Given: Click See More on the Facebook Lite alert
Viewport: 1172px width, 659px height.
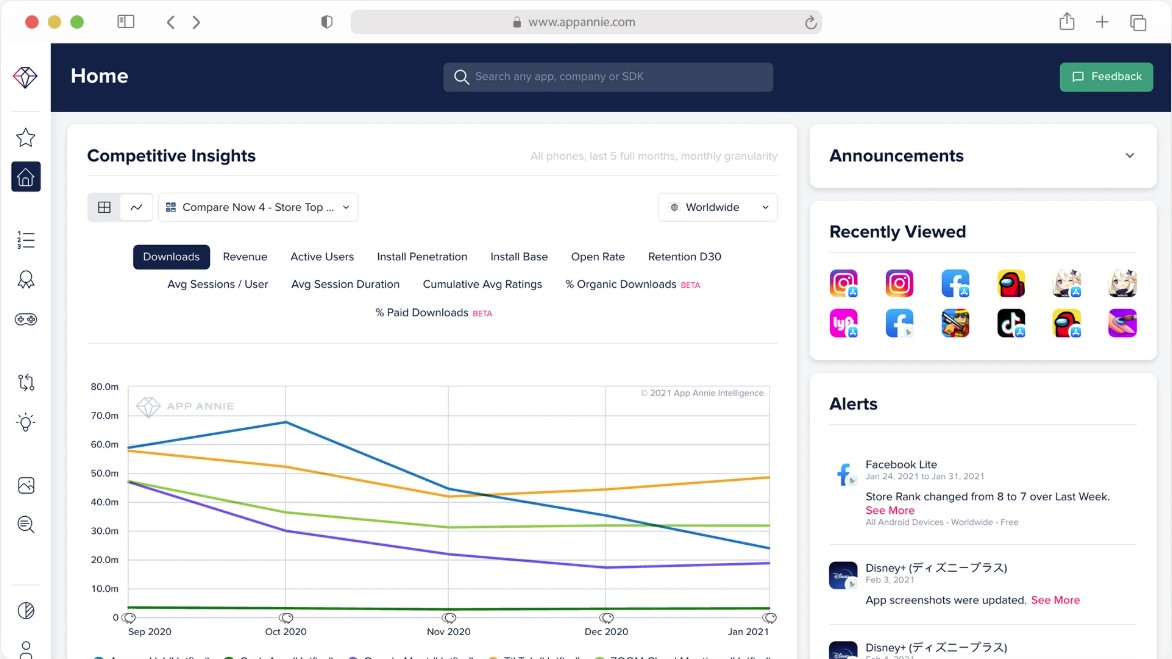Looking at the screenshot, I should [889, 510].
